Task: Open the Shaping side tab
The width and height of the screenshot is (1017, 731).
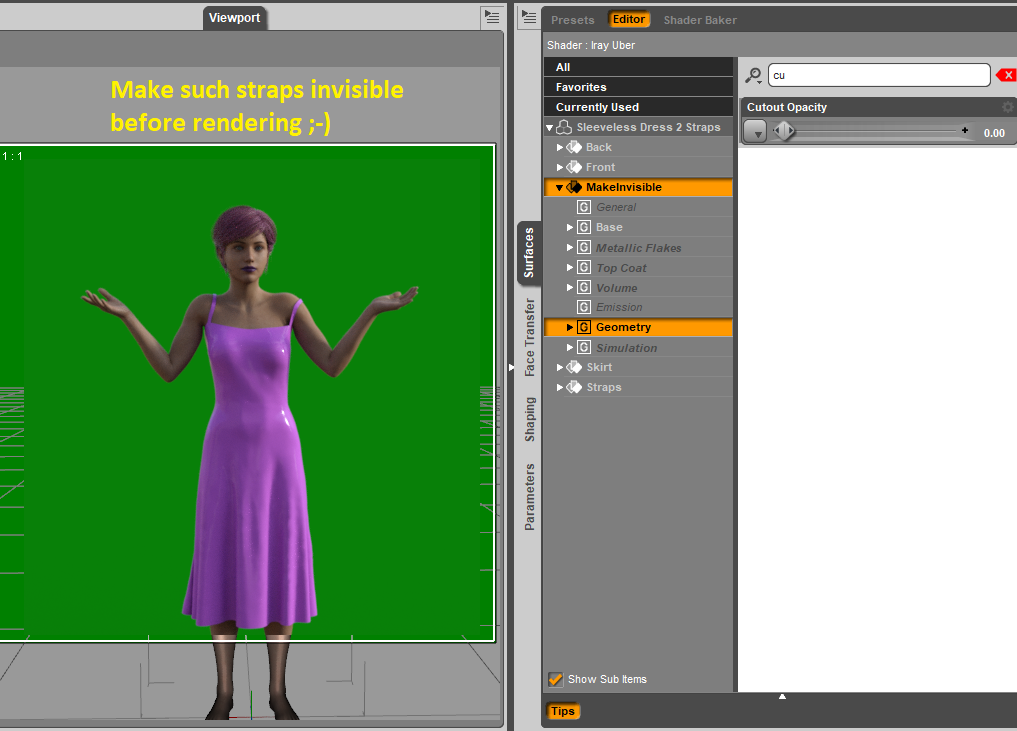Action: click(x=529, y=419)
